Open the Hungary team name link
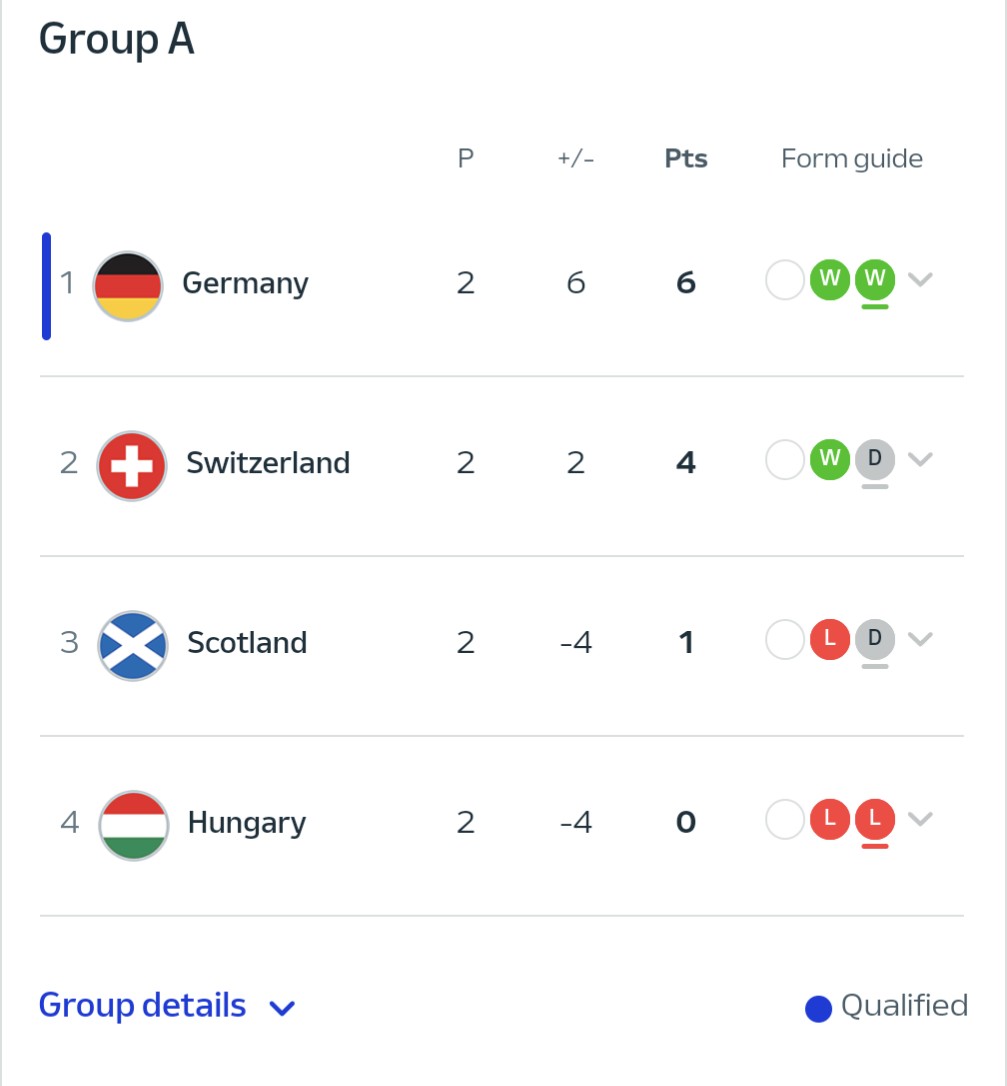This screenshot has height=1086, width=1007. coord(247,823)
